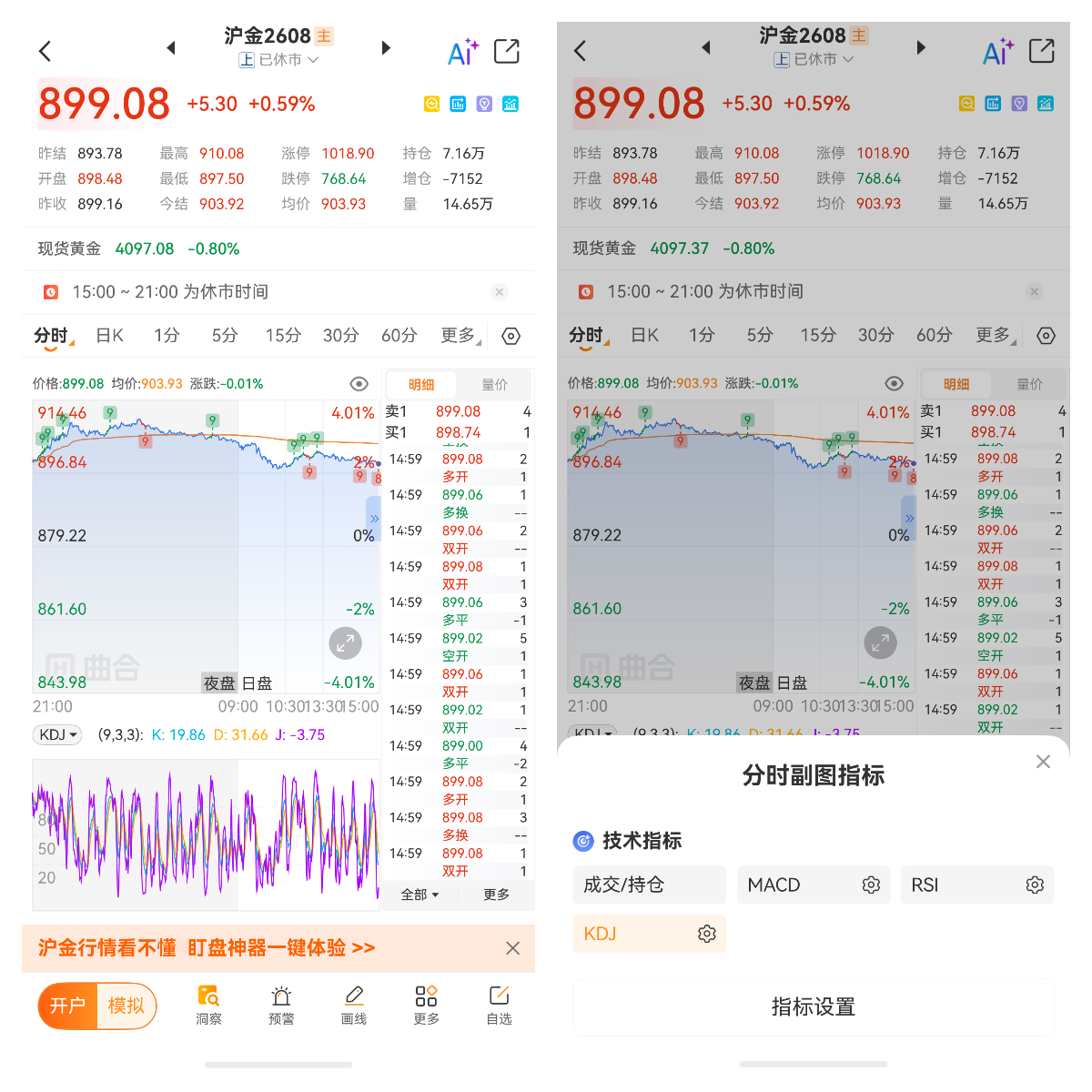Open the purple lightbulb icon, left screen
Image resolution: width=1092 pixels, height=1092 pixels.
click(484, 104)
